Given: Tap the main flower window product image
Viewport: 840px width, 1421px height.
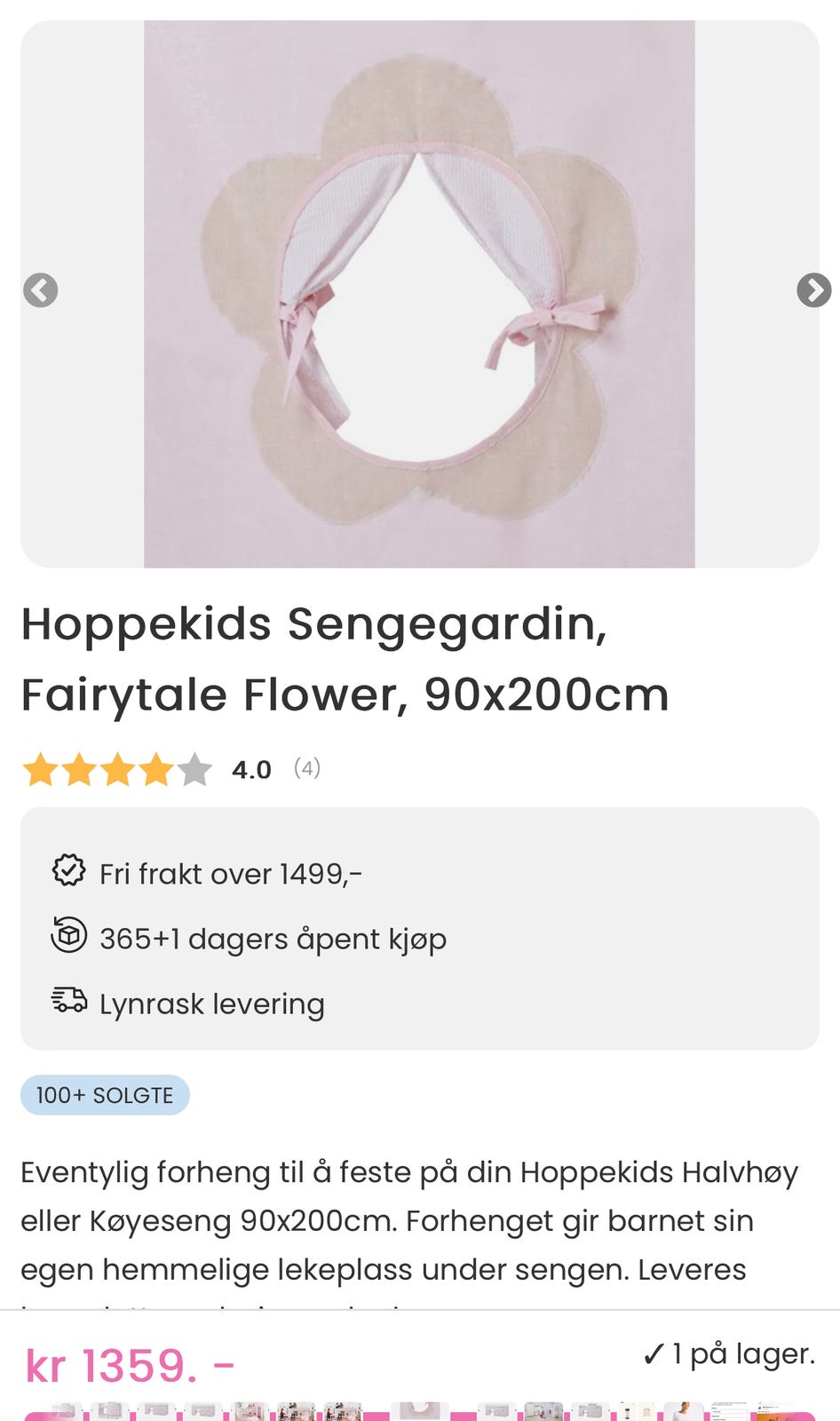Looking at the screenshot, I should [419, 294].
